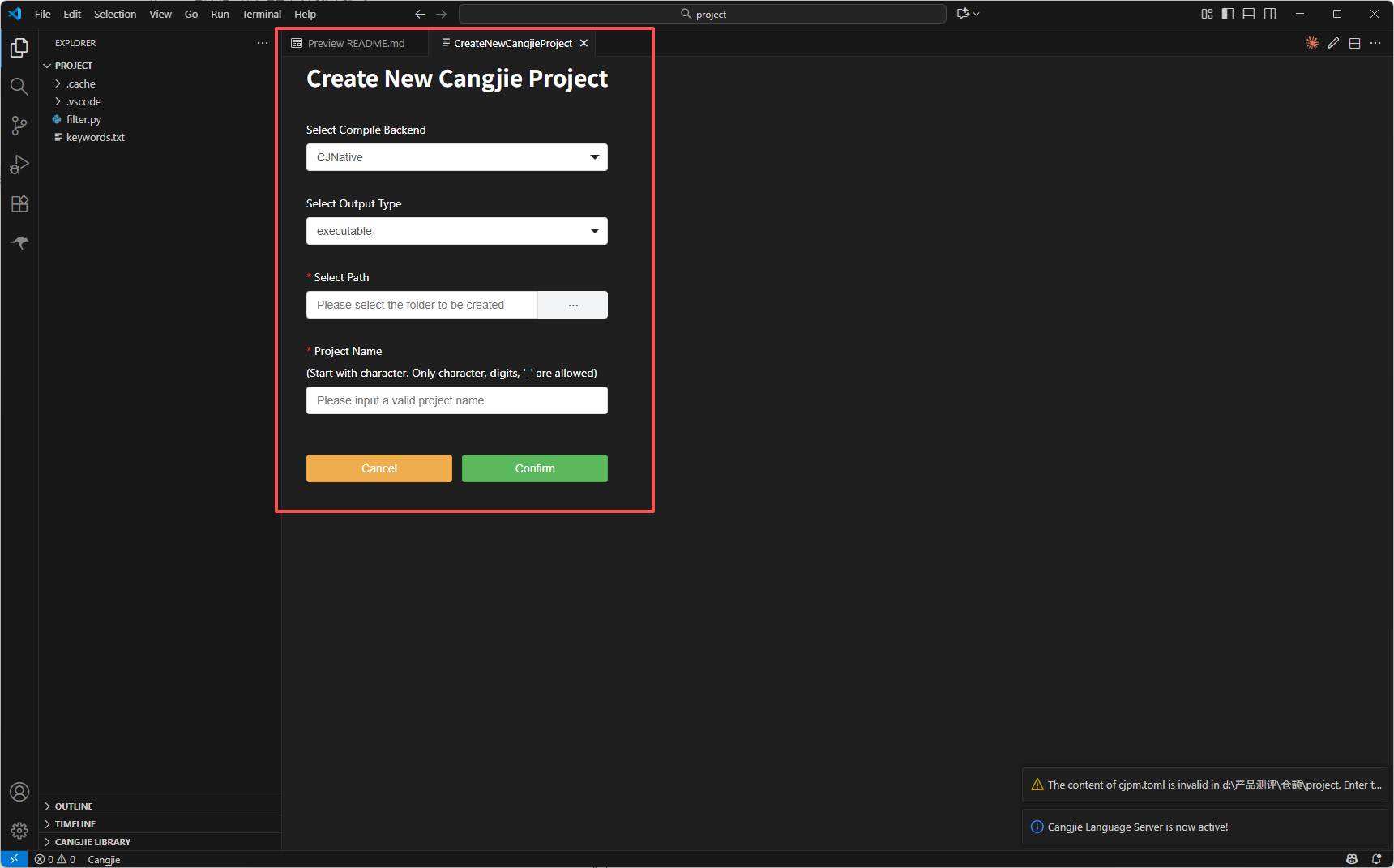
Task: Click the Confirm button
Action: coord(535,468)
